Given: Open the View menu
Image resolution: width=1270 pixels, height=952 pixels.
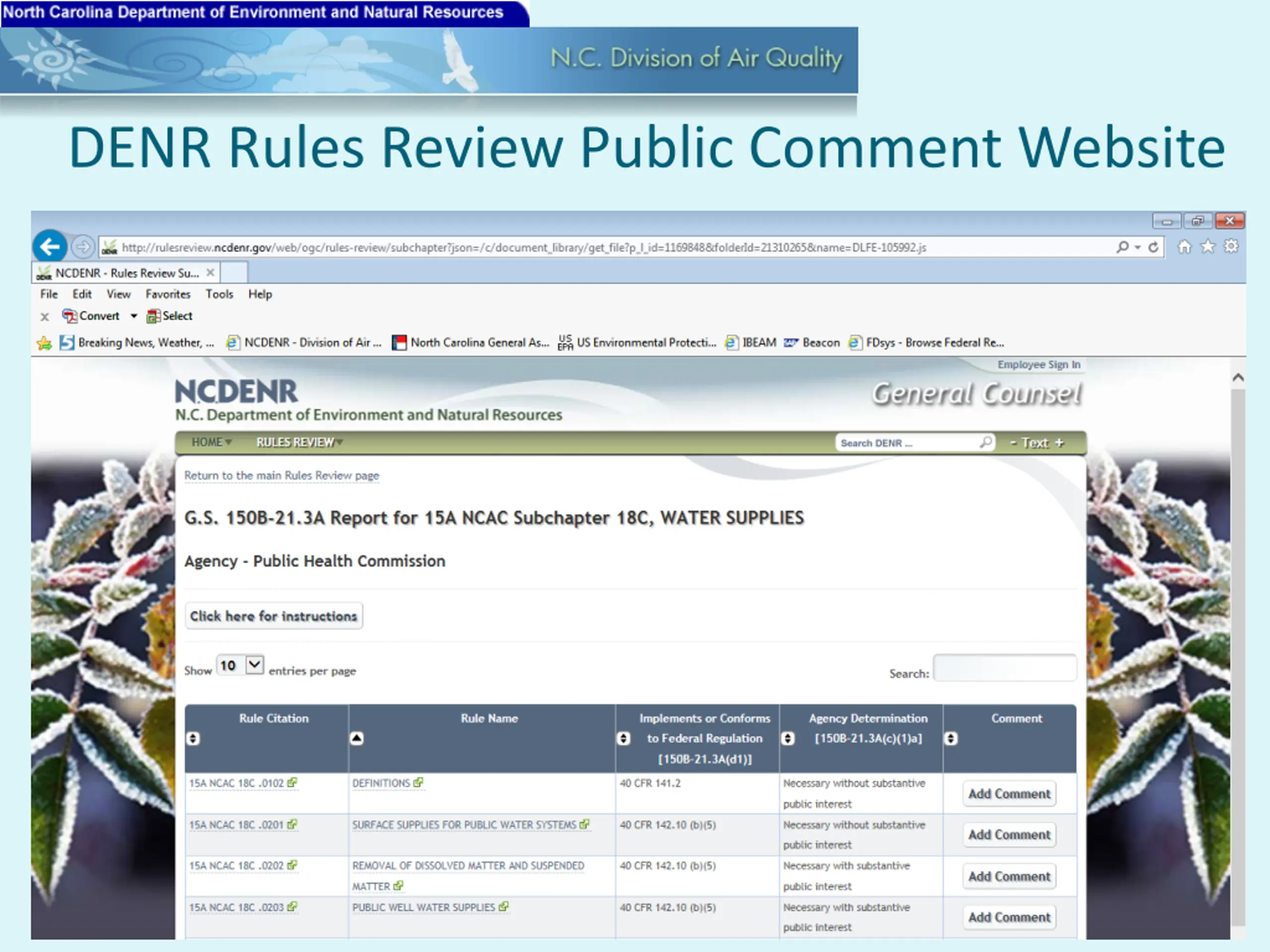Looking at the screenshot, I should point(118,295).
